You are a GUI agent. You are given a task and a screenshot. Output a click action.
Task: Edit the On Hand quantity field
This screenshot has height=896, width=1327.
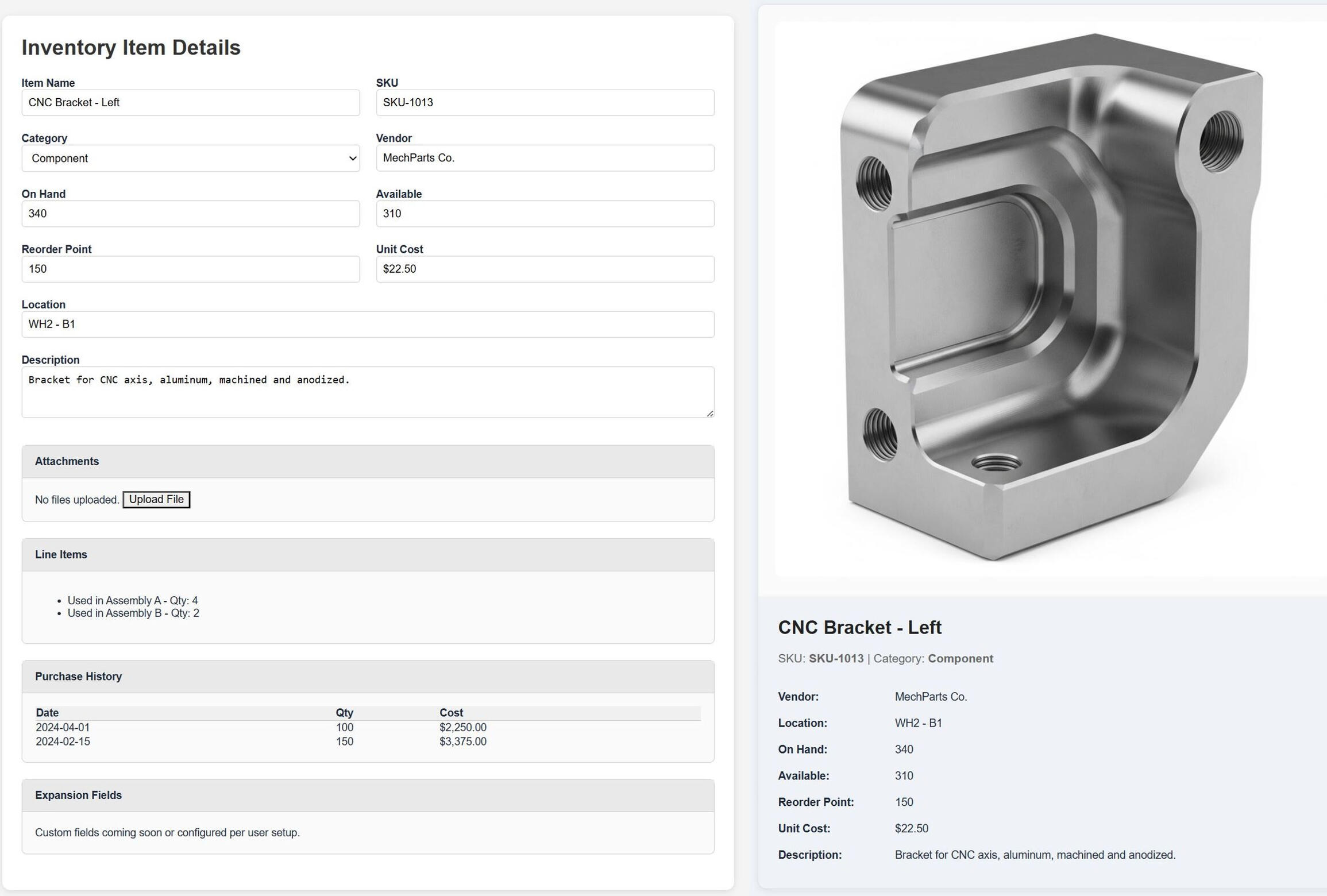(x=190, y=214)
